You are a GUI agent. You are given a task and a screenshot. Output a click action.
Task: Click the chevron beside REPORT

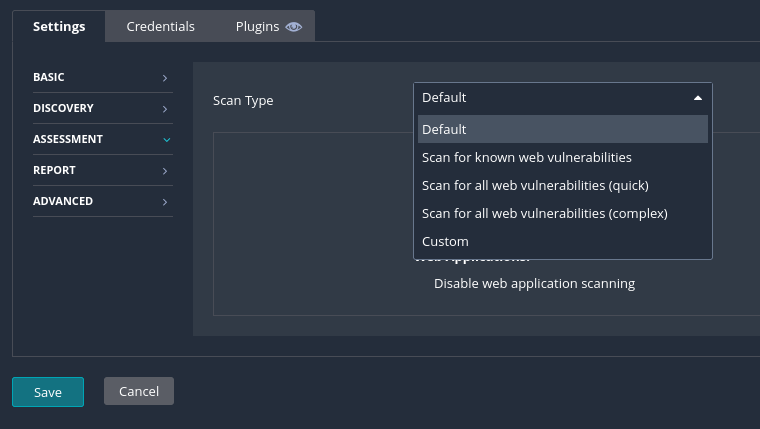pos(165,171)
